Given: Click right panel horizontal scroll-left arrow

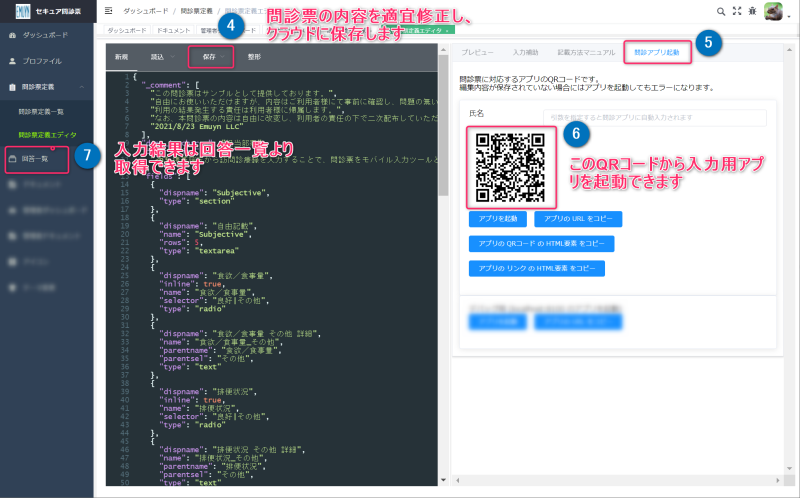Looking at the screenshot, I should pyautogui.click(x=457, y=481).
